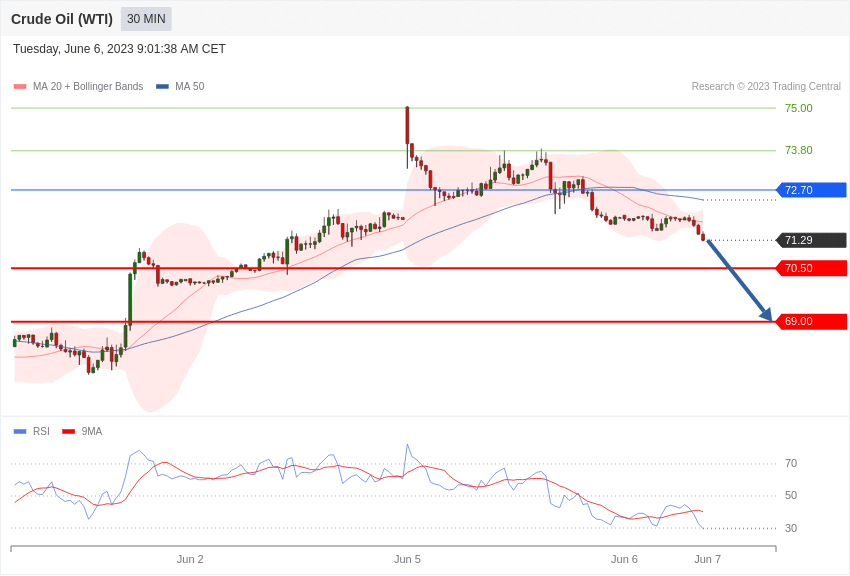Click the 9MA legend label

92,431
